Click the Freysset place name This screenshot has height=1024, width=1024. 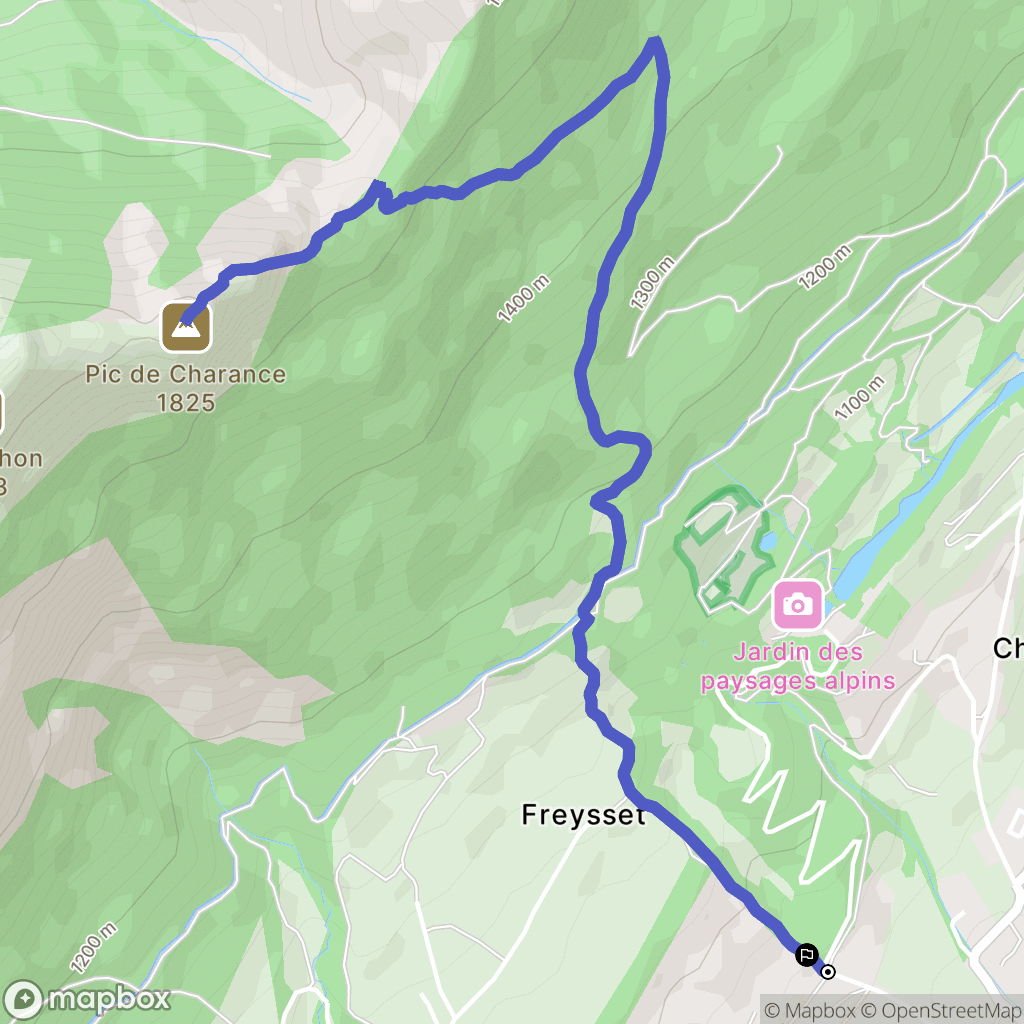[x=584, y=814]
